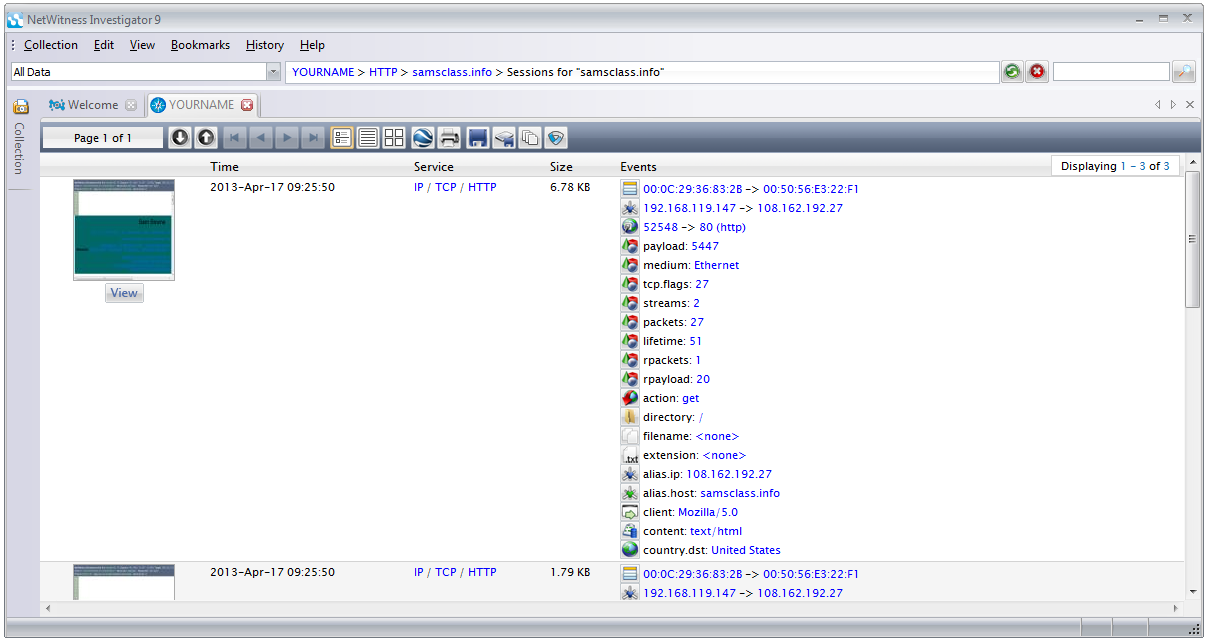Switch to the Welcome tab
The height and width of the screenshot is (644, 1209).
click(x=93, y=105)
